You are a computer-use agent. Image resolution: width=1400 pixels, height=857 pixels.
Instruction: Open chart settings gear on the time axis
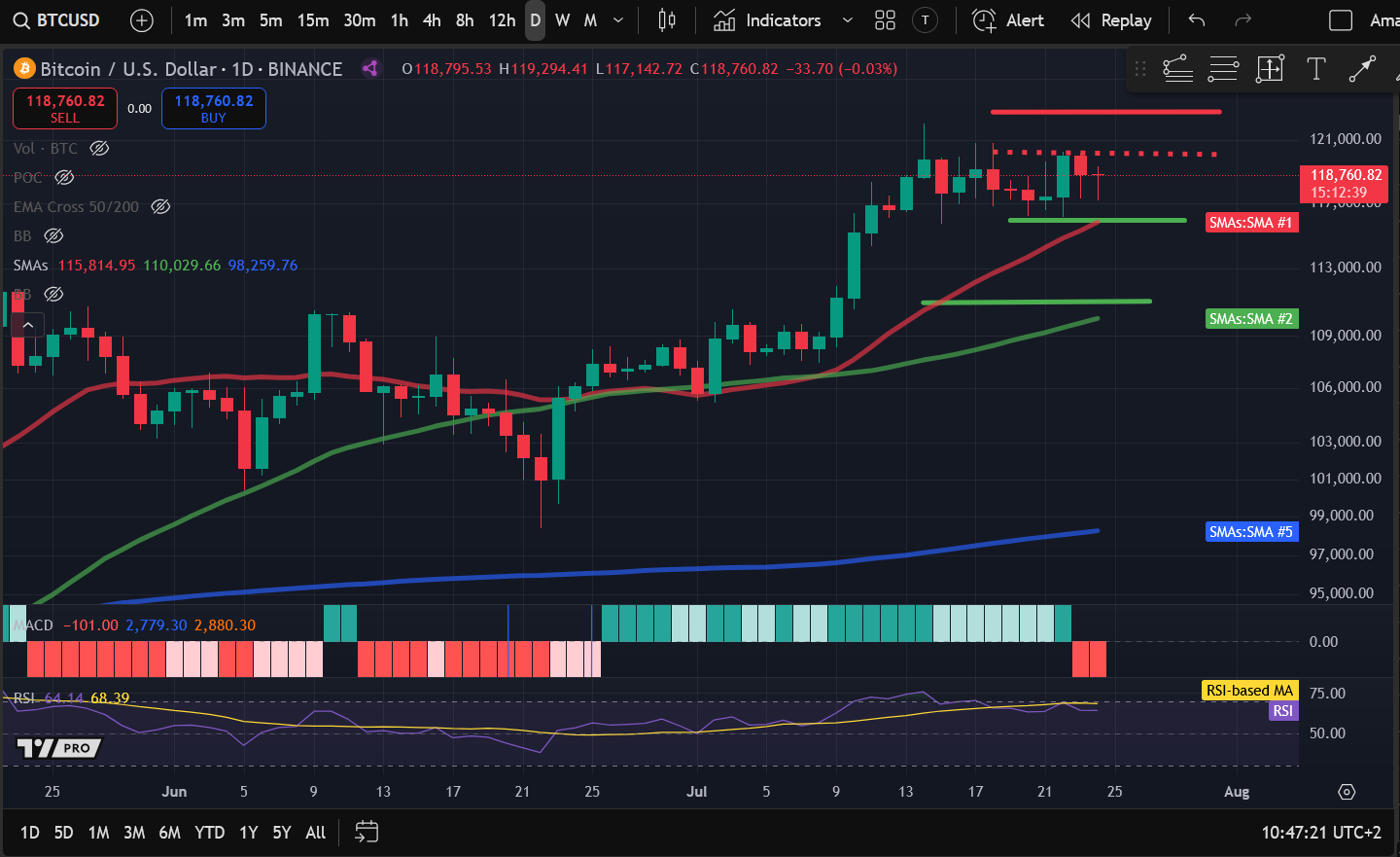pos(1347,792)
